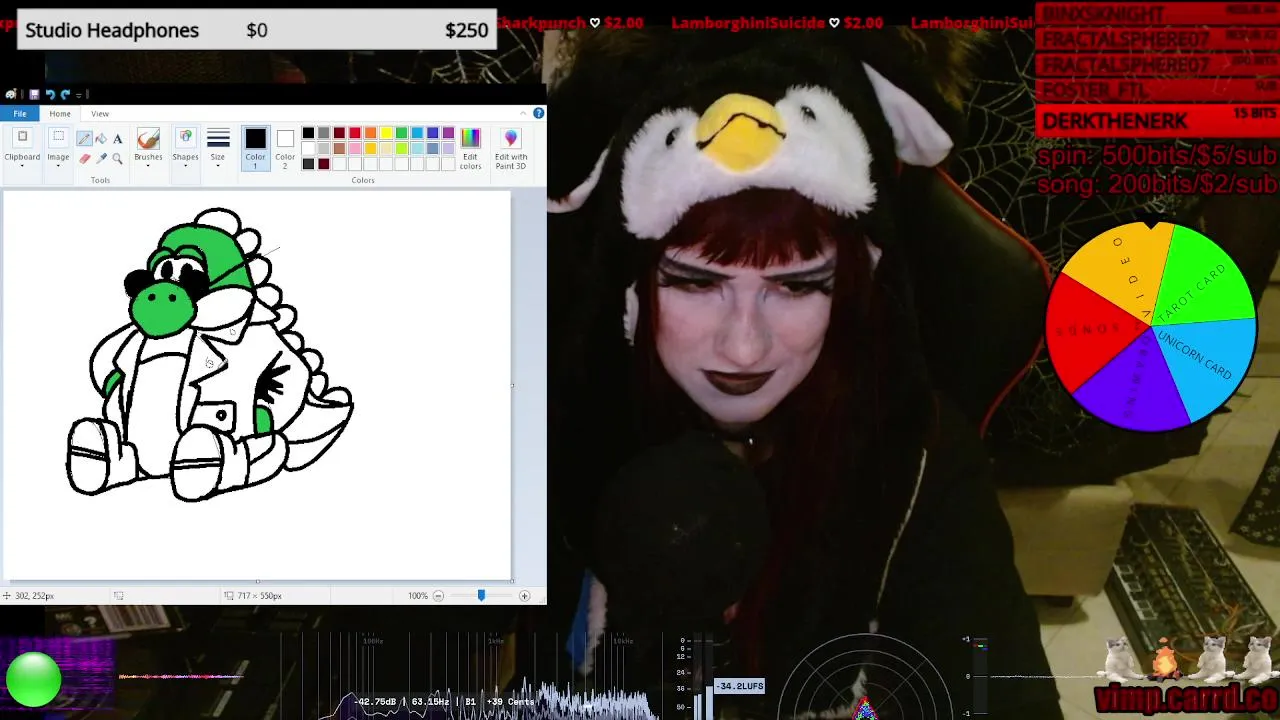The height and width of the screenshot is (720, 1280).
Task: Click the Shapes gallery icon
Action: click(185, 139)
